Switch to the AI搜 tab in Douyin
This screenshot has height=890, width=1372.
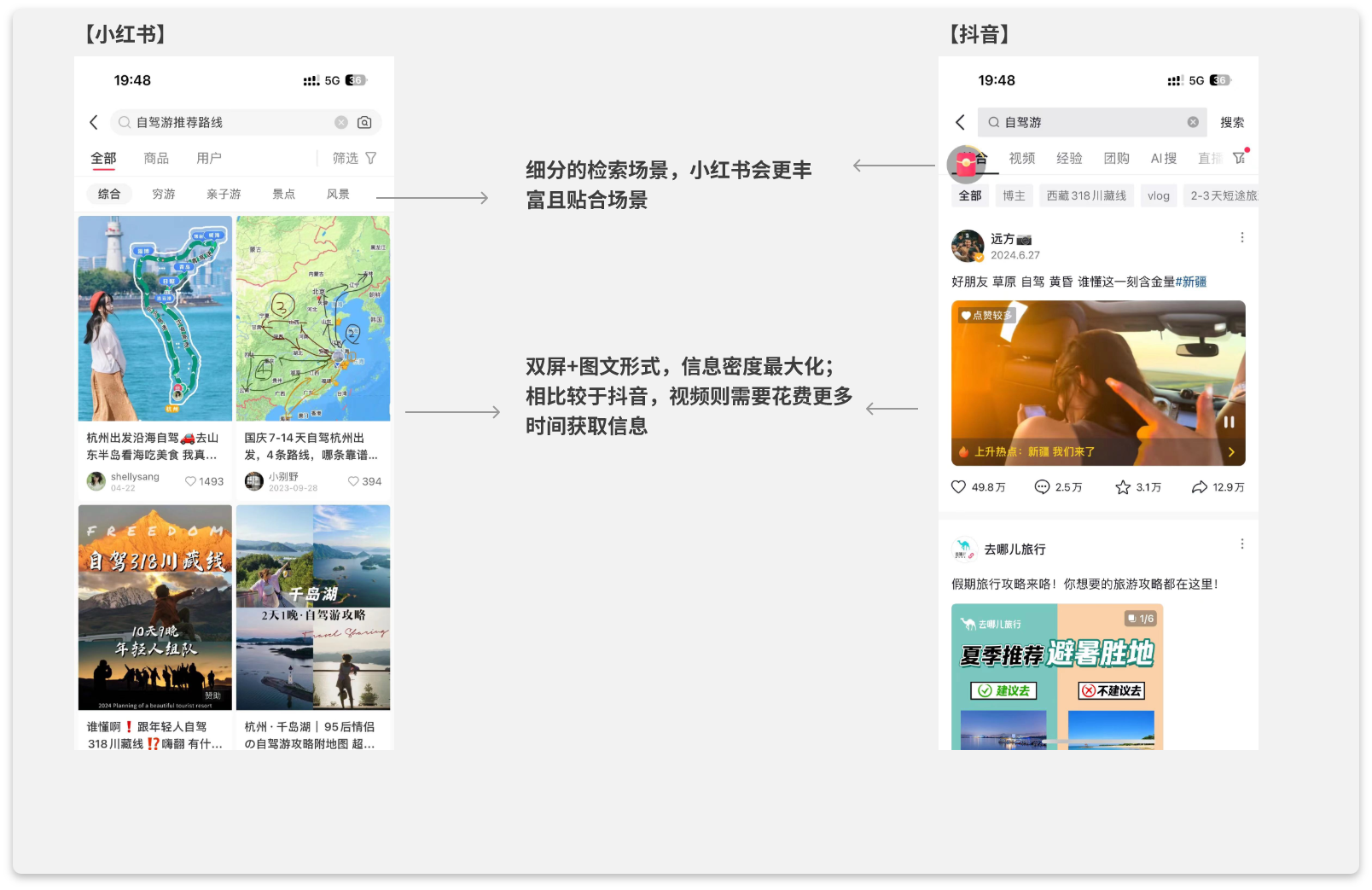tap(1164, 158)
